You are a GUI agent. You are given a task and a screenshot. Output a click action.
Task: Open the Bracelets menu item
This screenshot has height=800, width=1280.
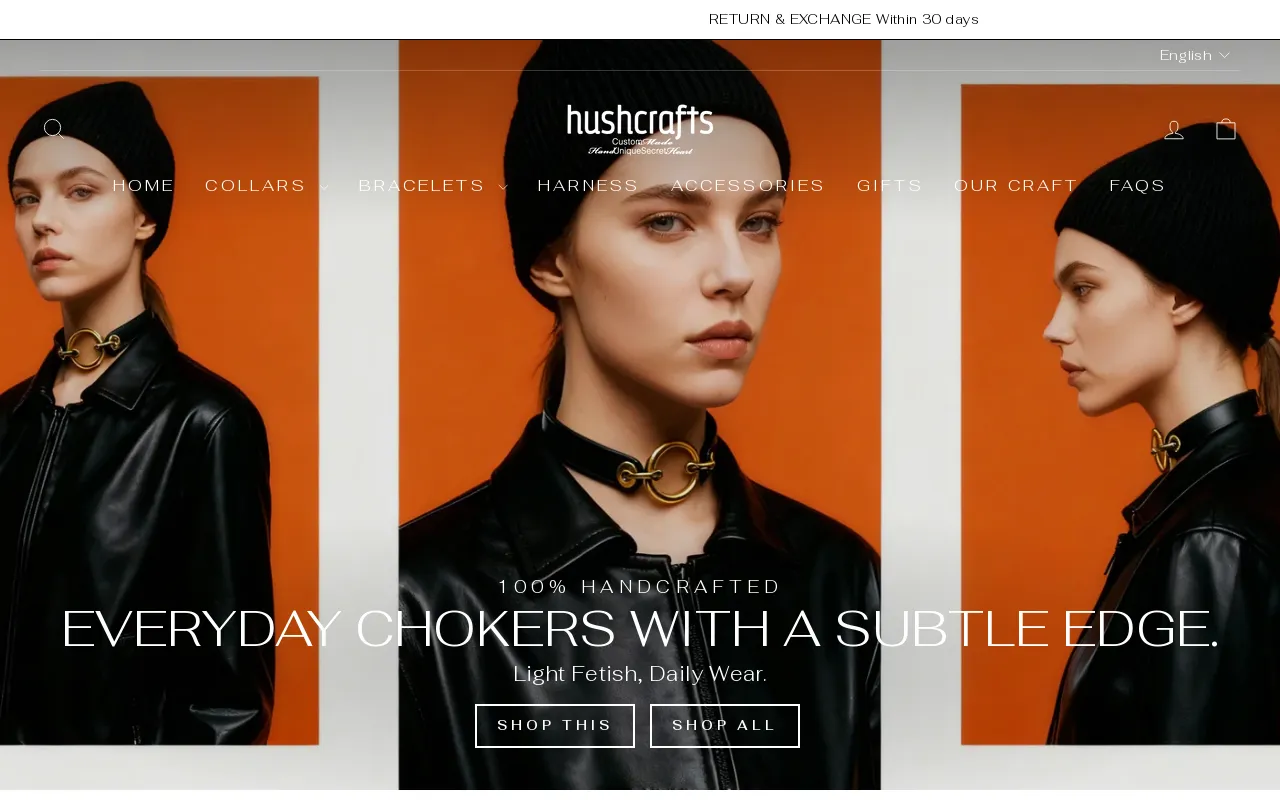(422, 186)
